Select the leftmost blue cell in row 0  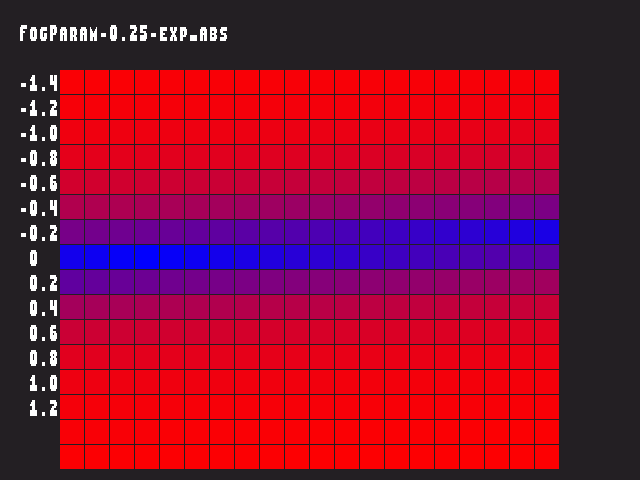pyautogui.click(x=72, y=257)
